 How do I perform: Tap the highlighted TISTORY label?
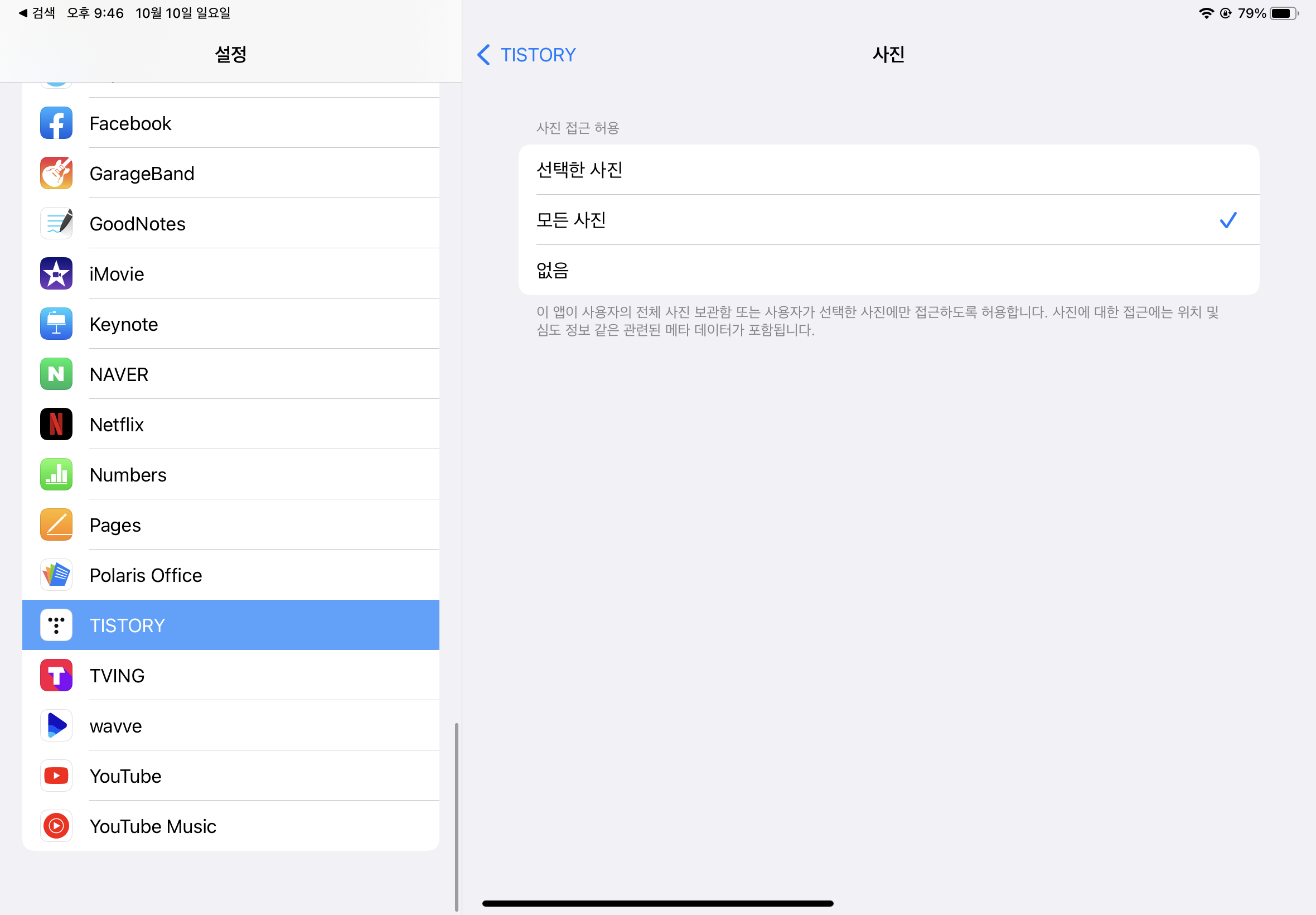[x=127, y=625]
